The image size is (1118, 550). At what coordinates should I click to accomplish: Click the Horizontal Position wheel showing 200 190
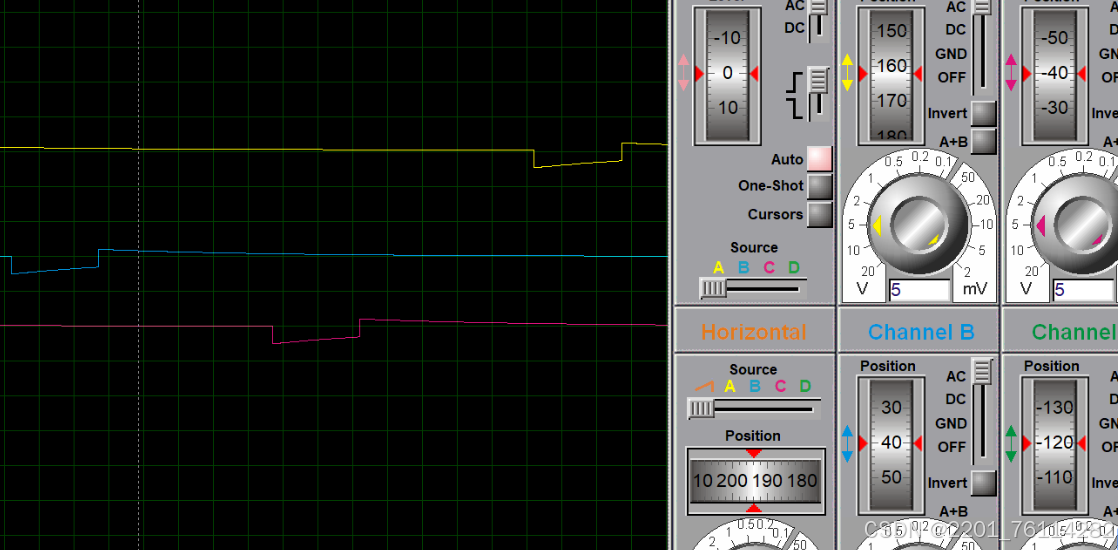[755, 481]
